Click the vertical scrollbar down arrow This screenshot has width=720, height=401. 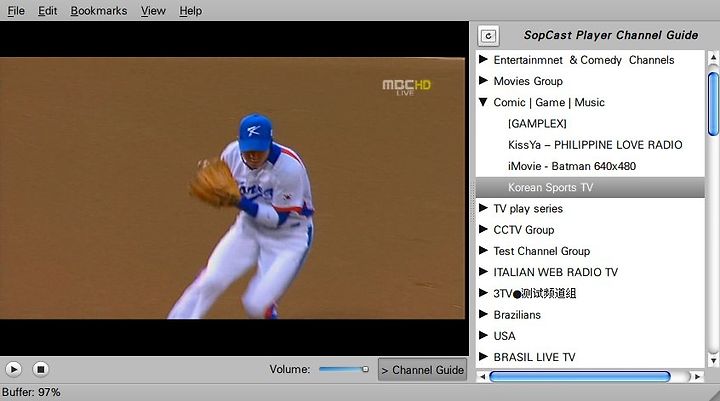tap(713, 360)
